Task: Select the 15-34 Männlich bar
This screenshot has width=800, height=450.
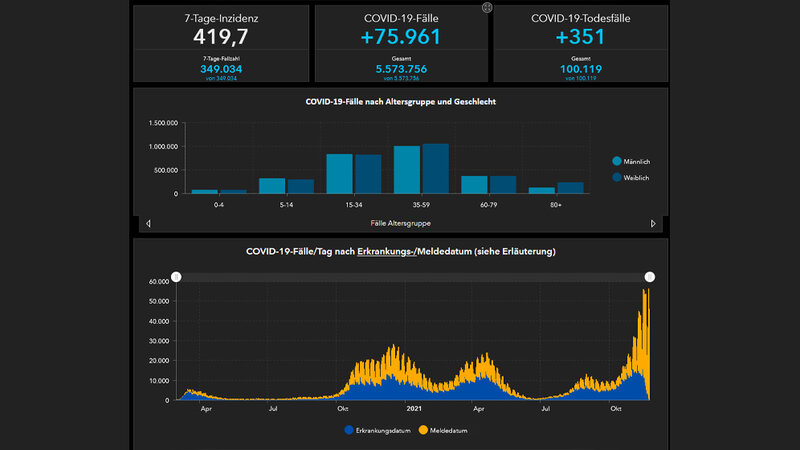Action: [x=339, y=173]
